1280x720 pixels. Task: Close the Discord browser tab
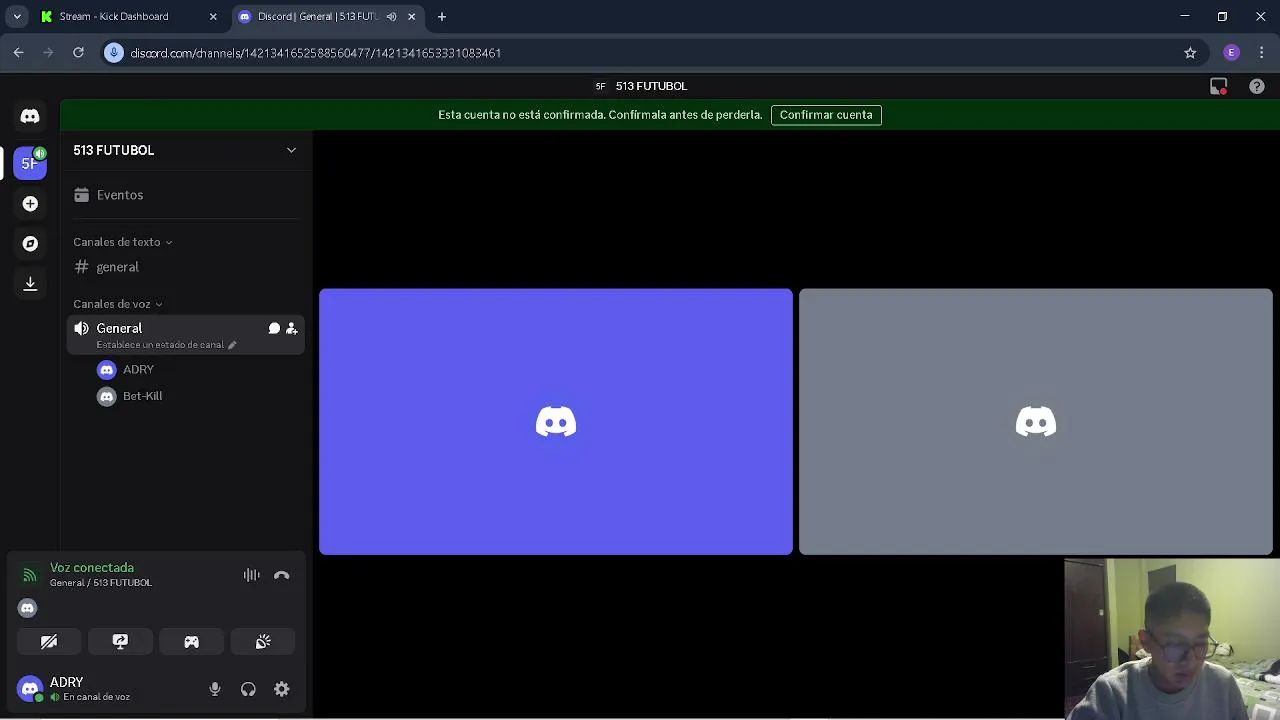point(411,17)
